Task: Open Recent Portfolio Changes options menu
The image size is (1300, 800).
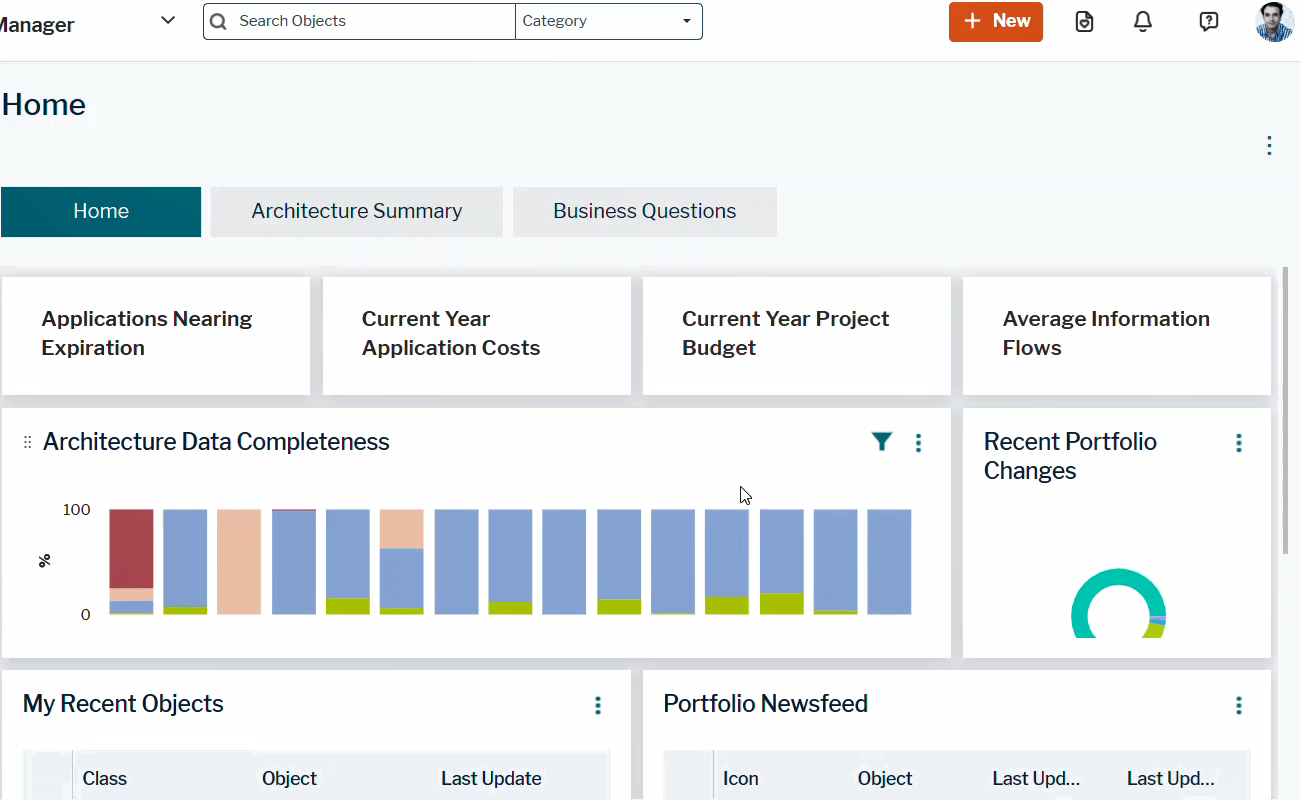Action: (1238, 443)
